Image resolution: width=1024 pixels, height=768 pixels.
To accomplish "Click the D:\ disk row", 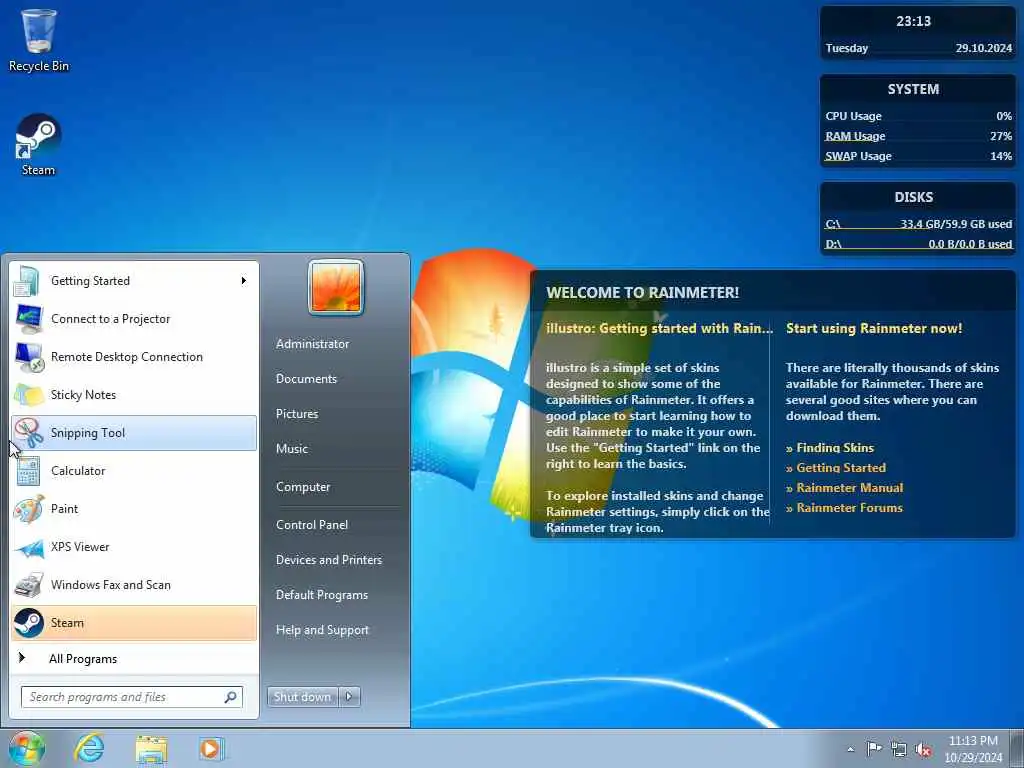I will 918,244.
